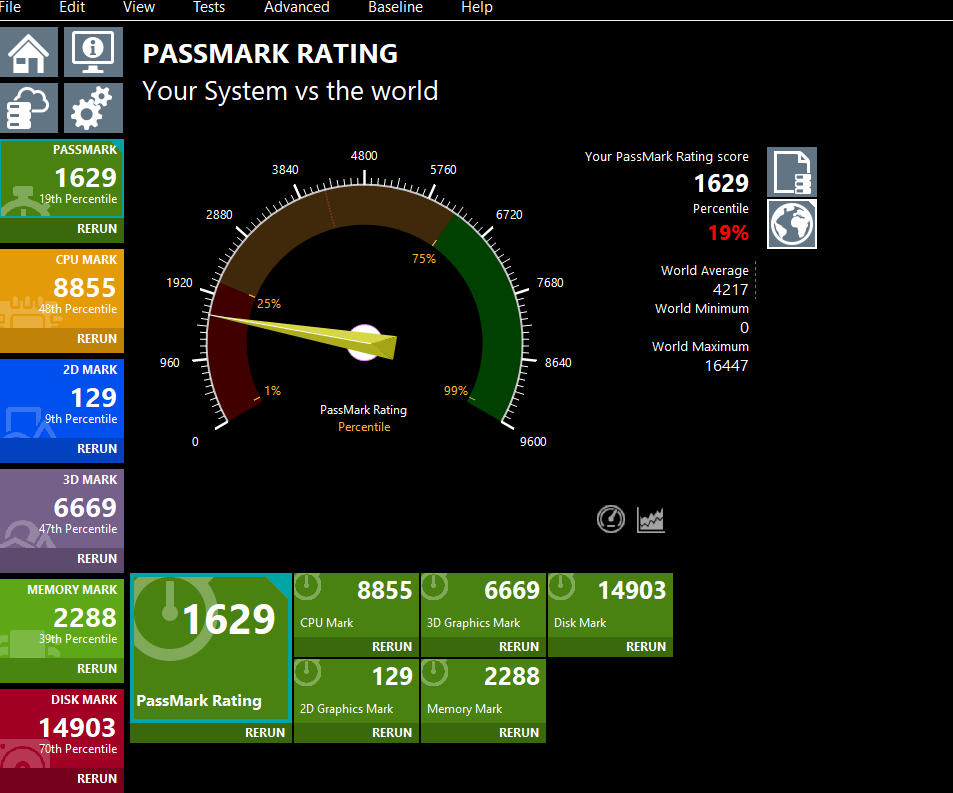
Task: Switch to the gauge dial view icon
Action: [611, 520]
